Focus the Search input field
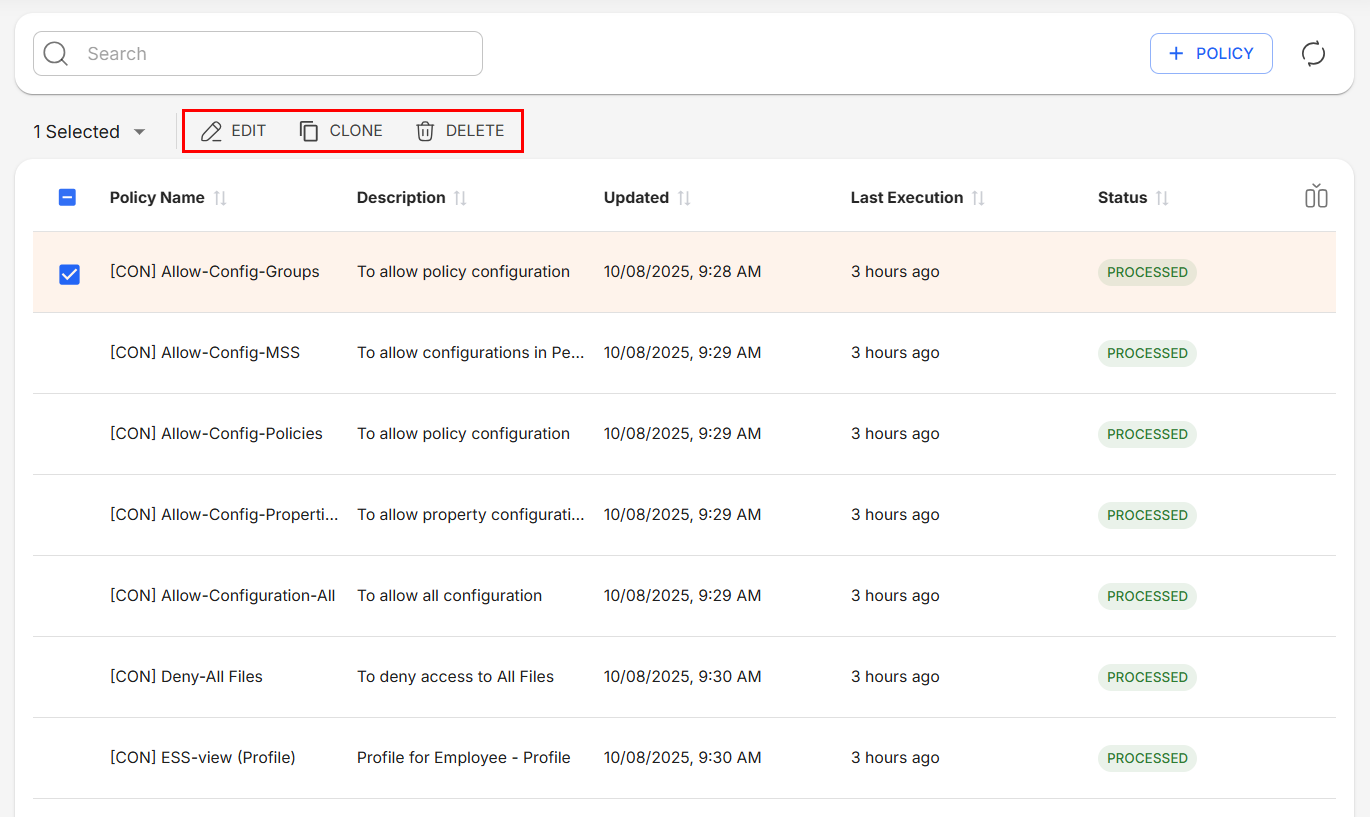Image resolution: width=1370 pixels, height=817 pixels. pos(280,54)
